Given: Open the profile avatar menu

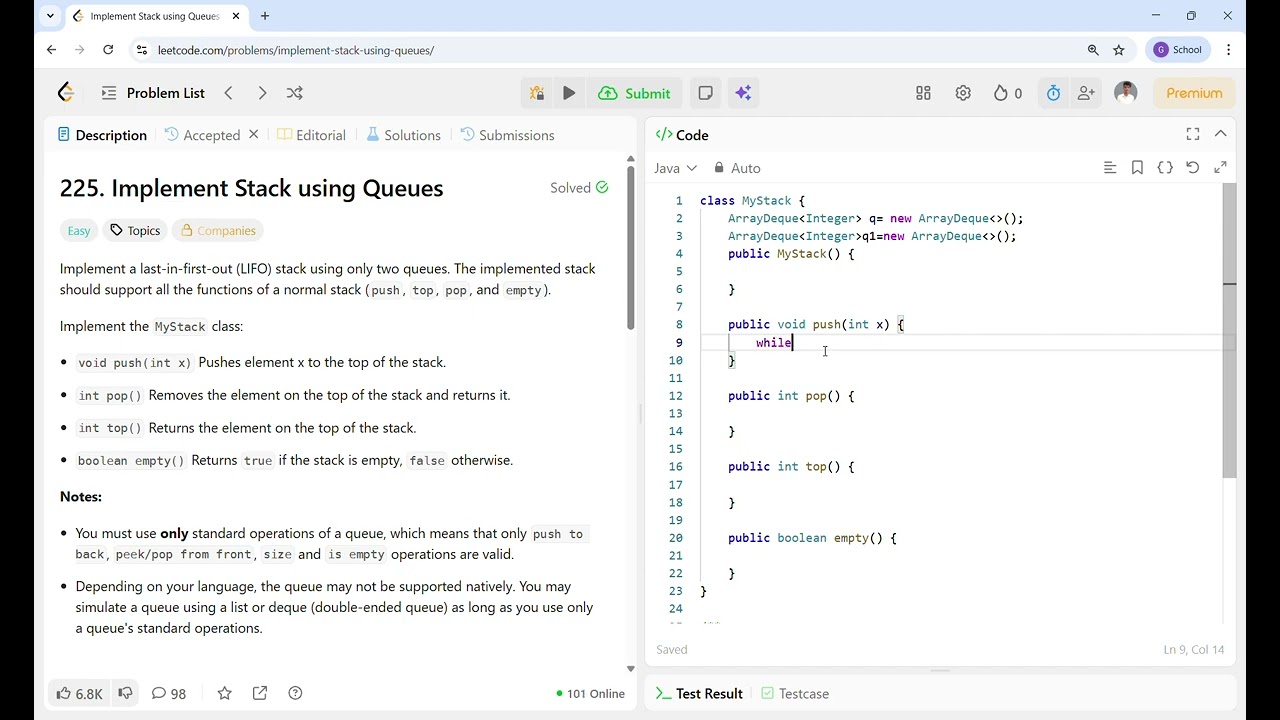Looking at the screenshot, I should (x=1125, y=93).
